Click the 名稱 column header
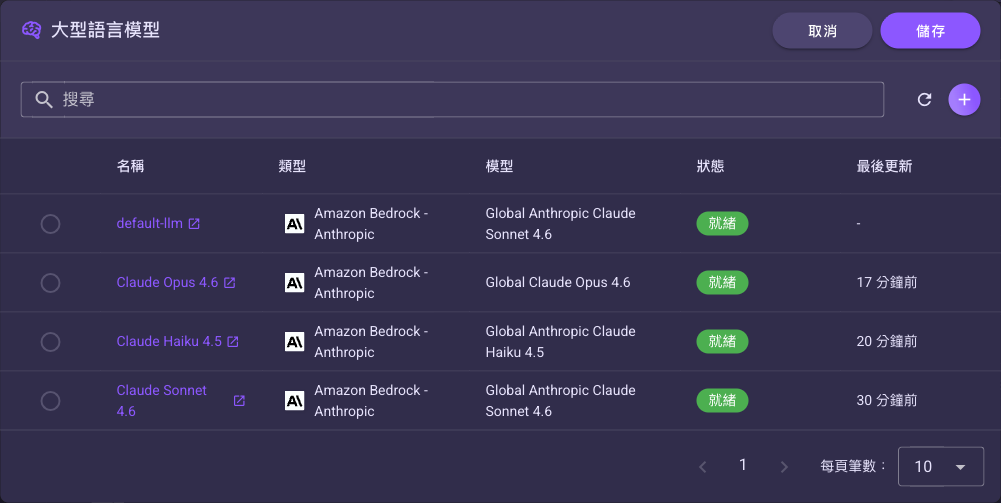The image size is (1001, 503). point(130,167)
